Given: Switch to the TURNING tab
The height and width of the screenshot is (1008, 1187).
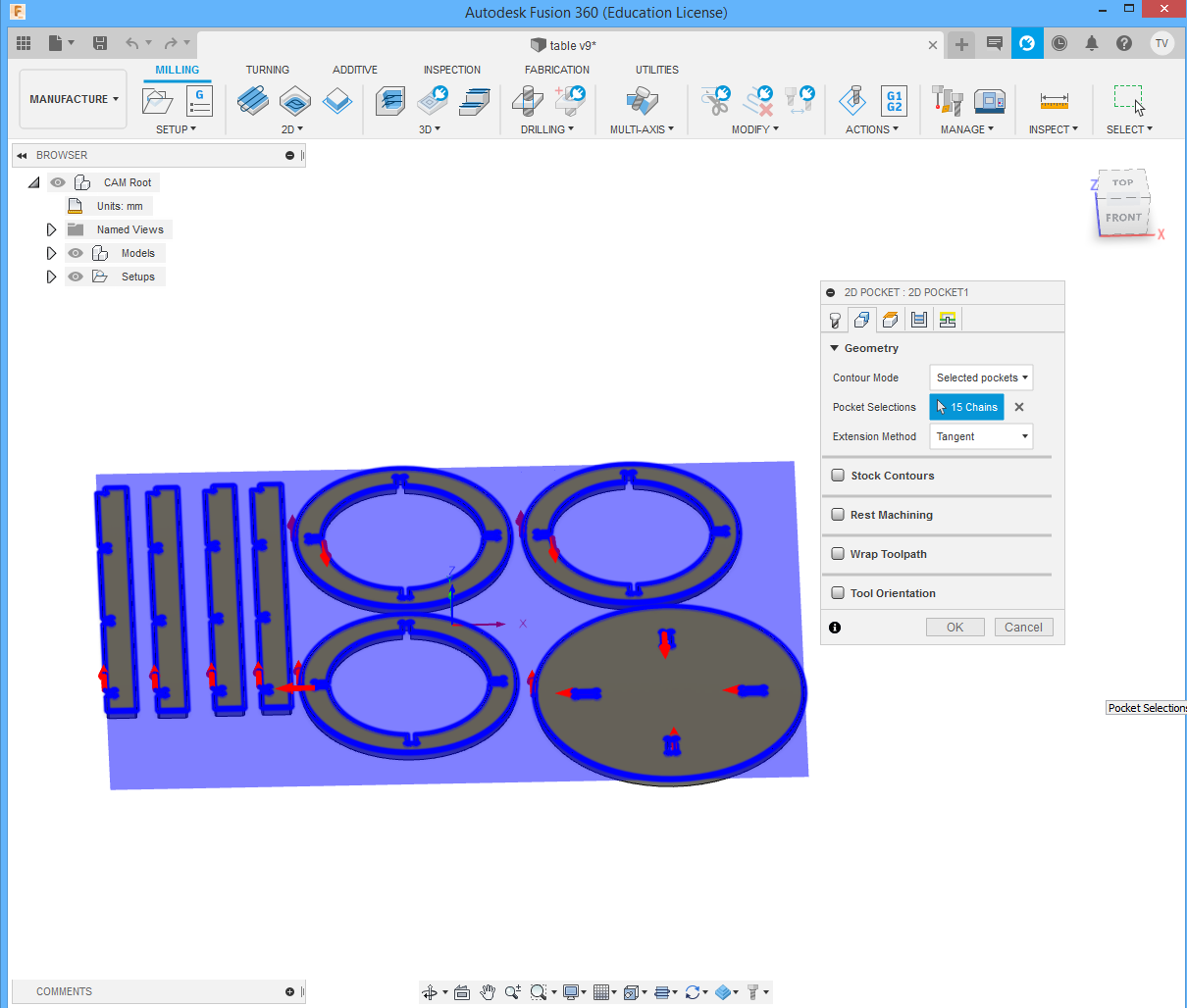Looking at the screenshot, I should point(268,70).
